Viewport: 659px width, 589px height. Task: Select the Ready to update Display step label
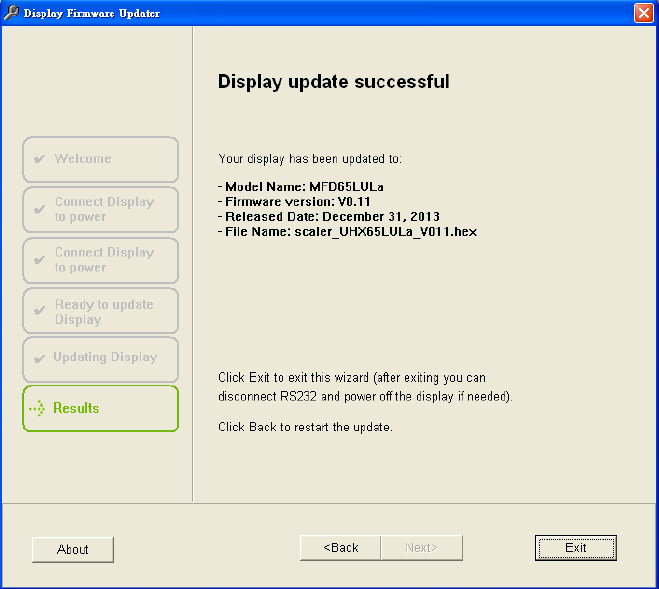tap(104, 312)
